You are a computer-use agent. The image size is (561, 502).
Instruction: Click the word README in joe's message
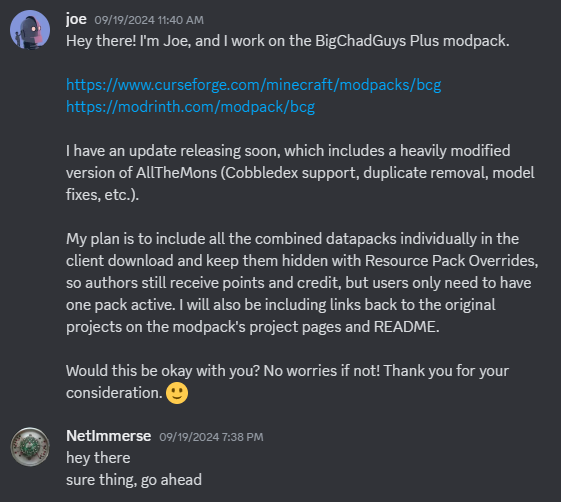click(405, 327)
